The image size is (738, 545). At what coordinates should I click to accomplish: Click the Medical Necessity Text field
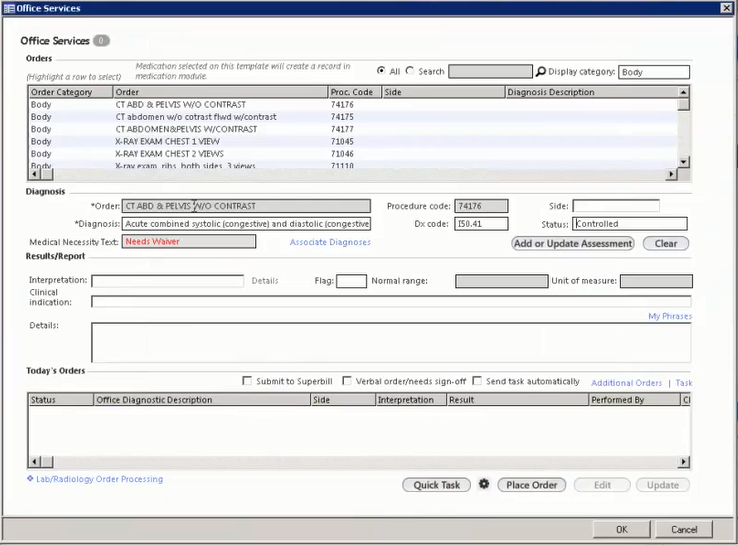(189, 241)
